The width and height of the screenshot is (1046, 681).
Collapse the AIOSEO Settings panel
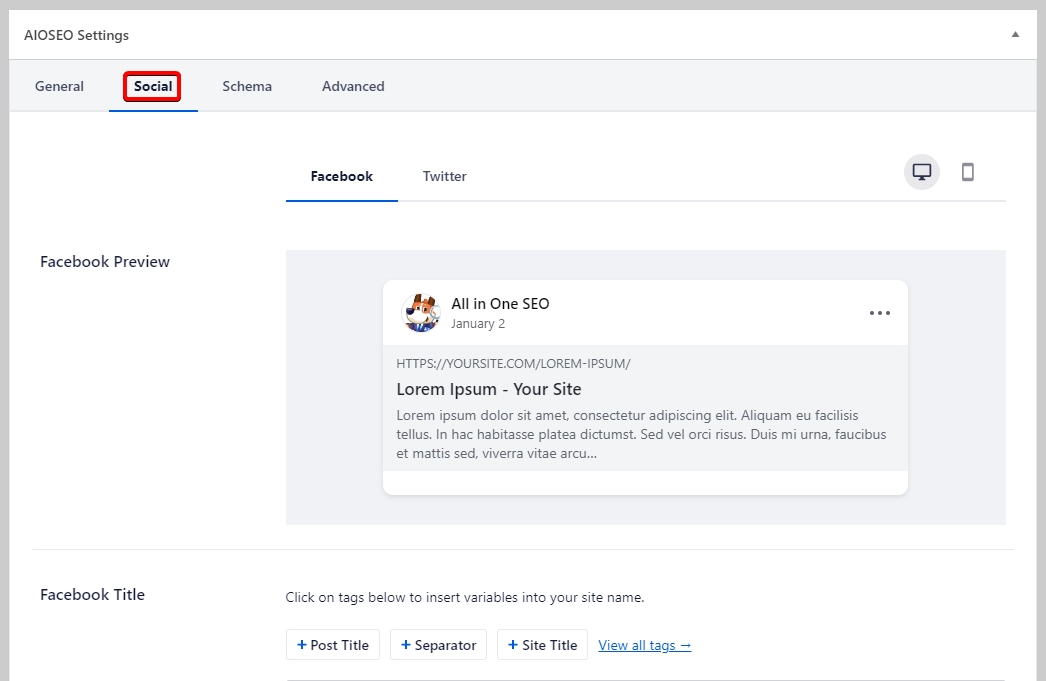tap(1015, 35)
